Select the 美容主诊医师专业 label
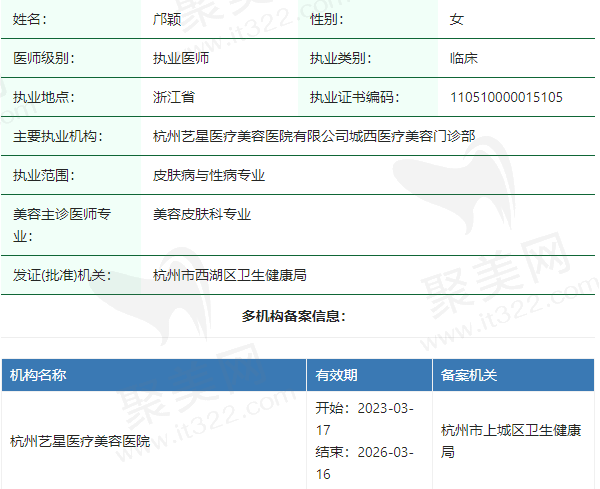600x489 pixels. click(x=62, y=225)
